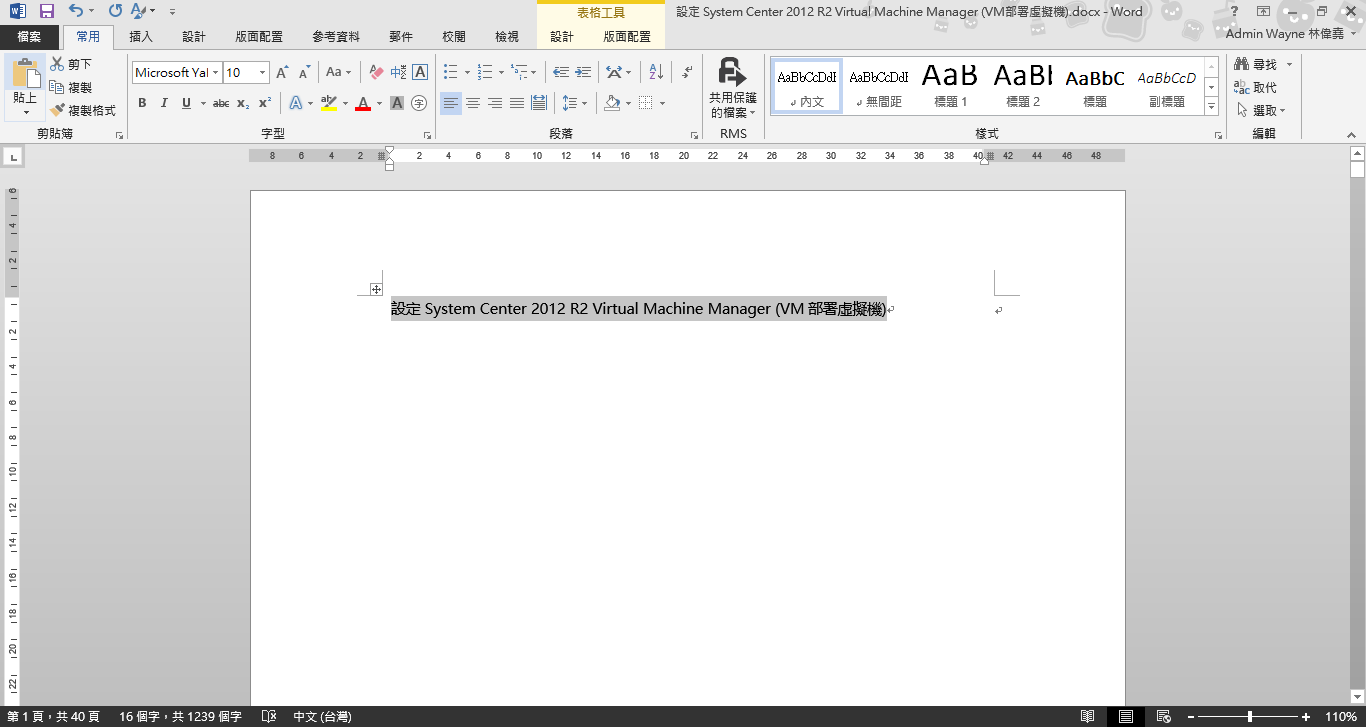Click the Enclose Characters icon

419,103
